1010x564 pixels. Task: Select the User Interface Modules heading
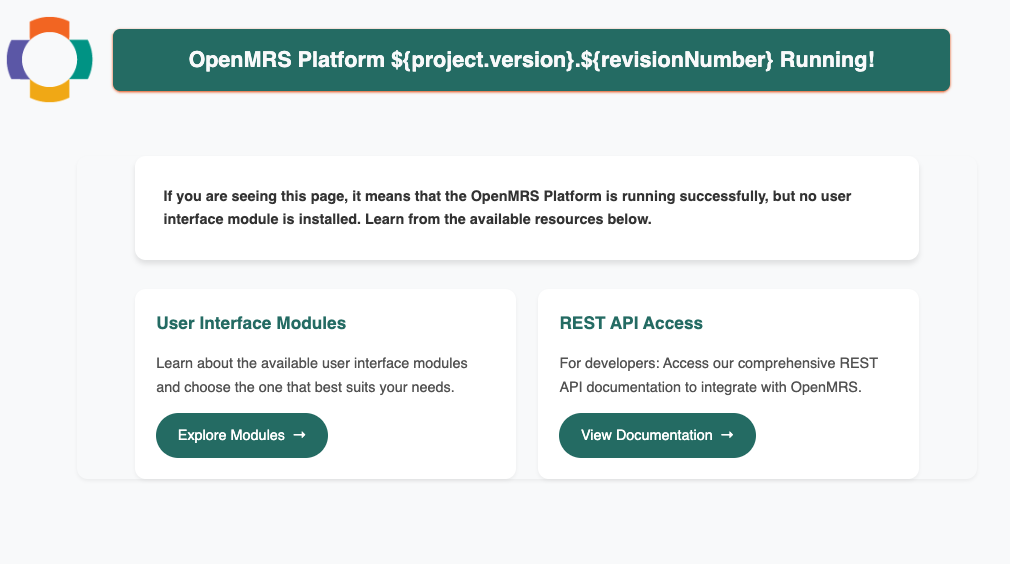251,323
